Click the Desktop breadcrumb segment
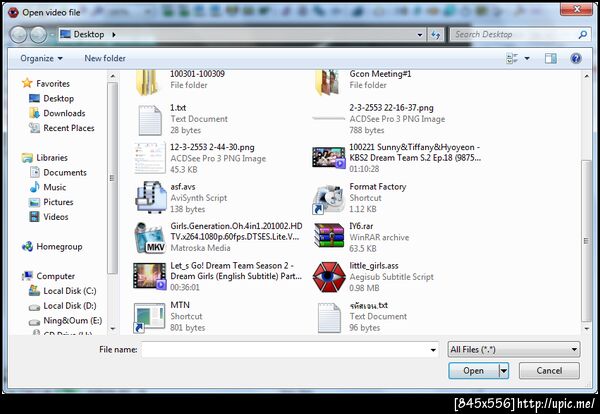Viewport: 600px width, 414px height. [89, 34]
